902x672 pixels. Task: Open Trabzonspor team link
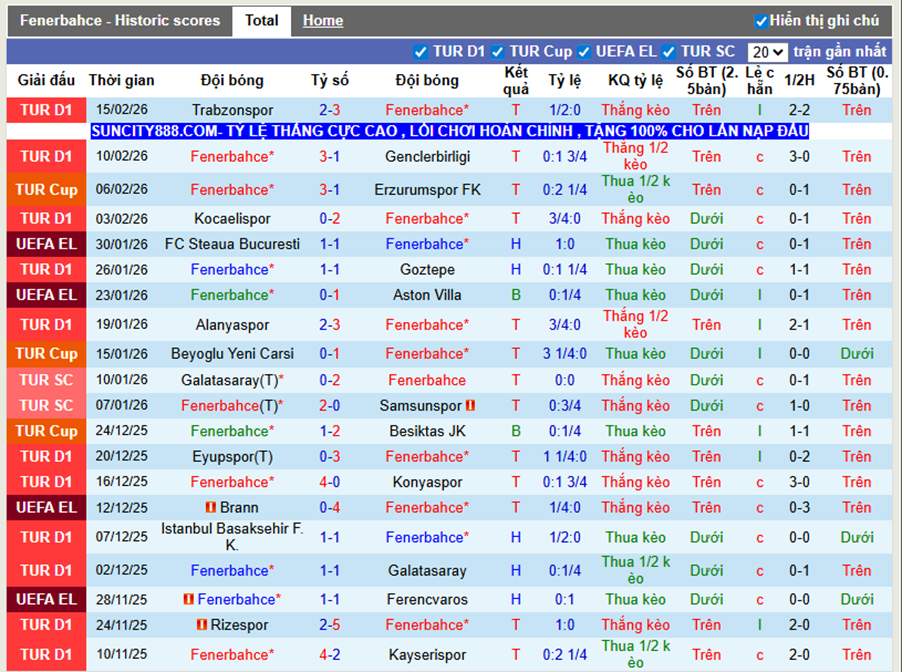pos(232,110)
